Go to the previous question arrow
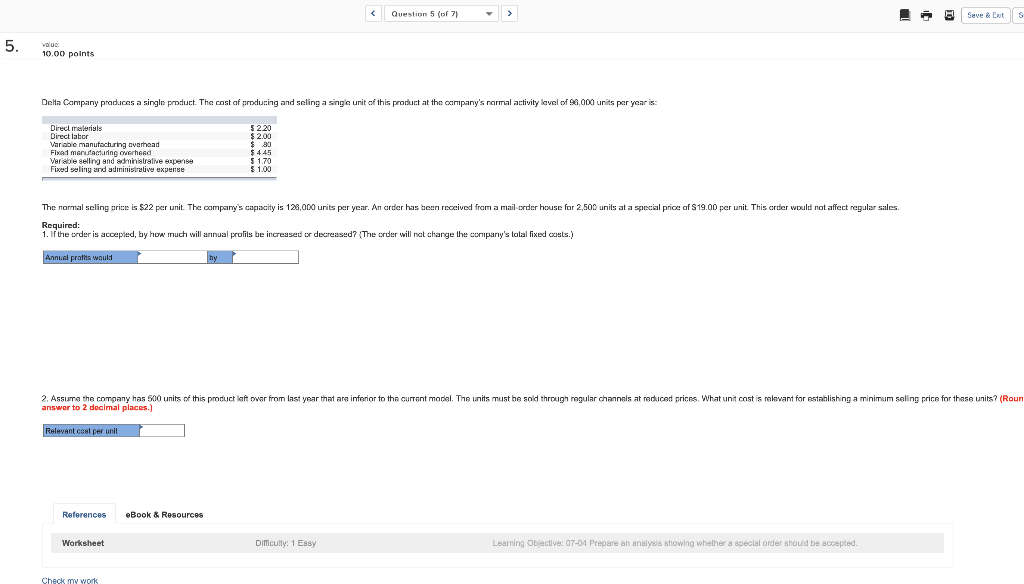This screenshot has height=584, width=1024. [373, 14]
